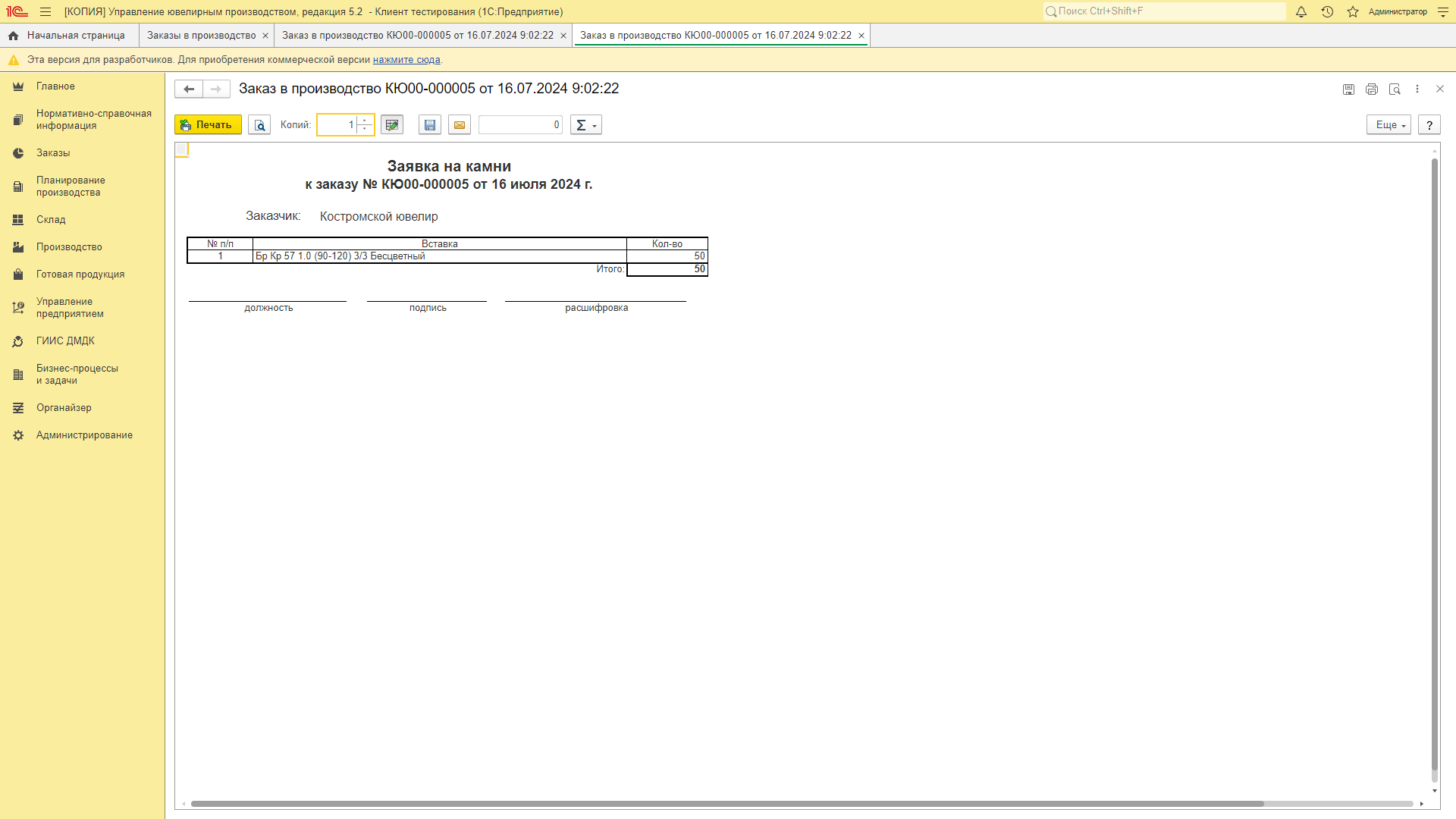Open the Главное section

[x=82, y=86]
